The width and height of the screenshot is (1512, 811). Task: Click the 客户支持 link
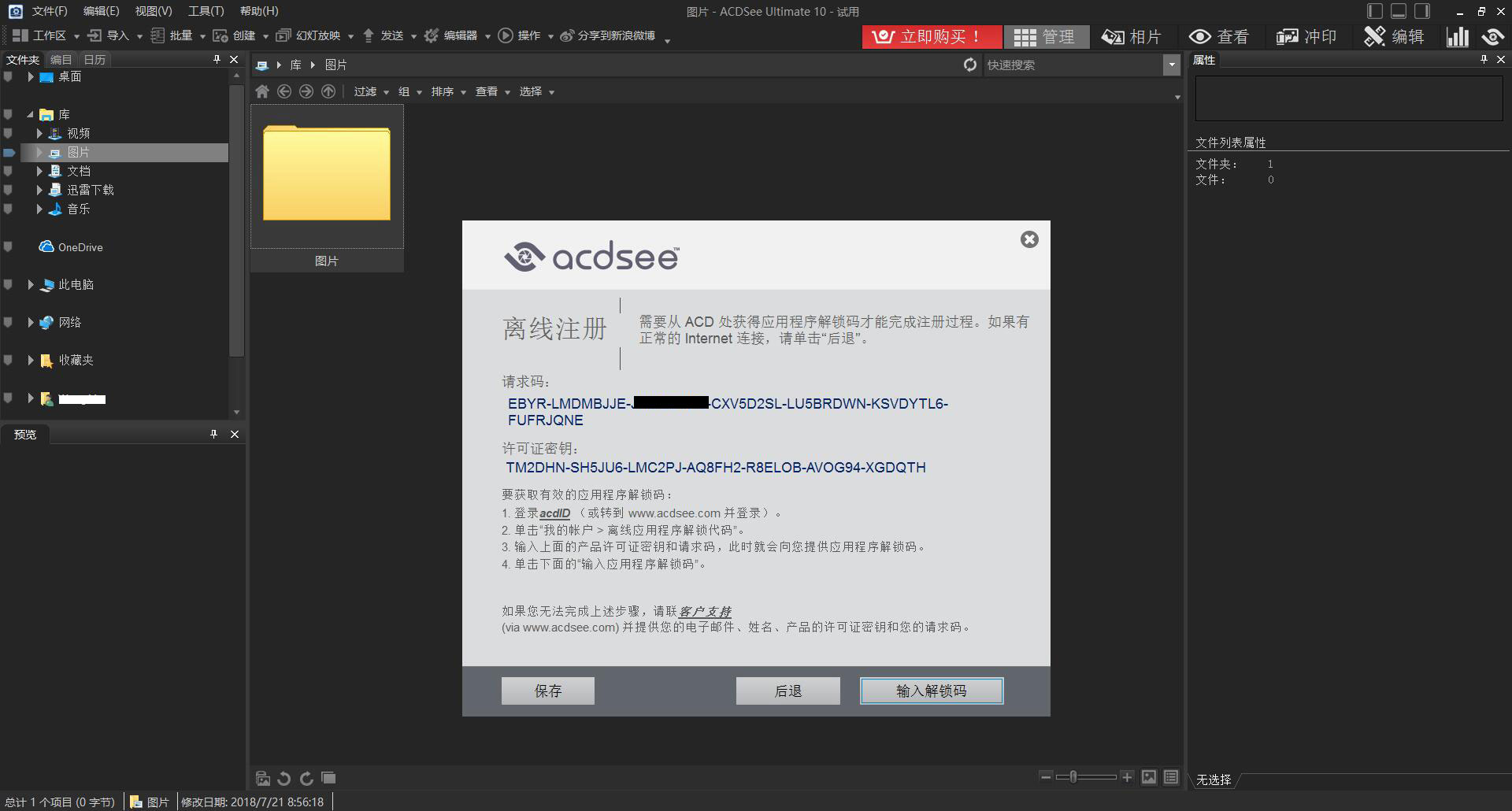(x=705, y=611)
